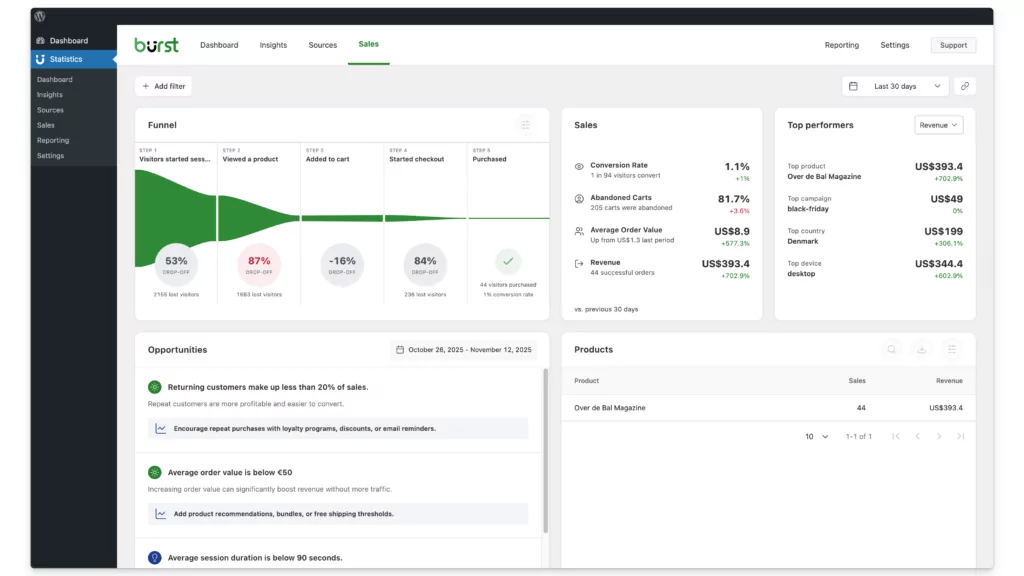Click the Add filter button
Image resolution: width=1024 pixels, height=576 pixels.
(x=163, y=86)
